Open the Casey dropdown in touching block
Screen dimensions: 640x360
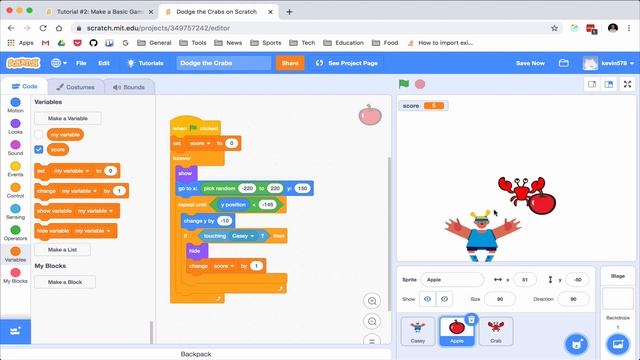pyautogui.click(x=243, y=236)
